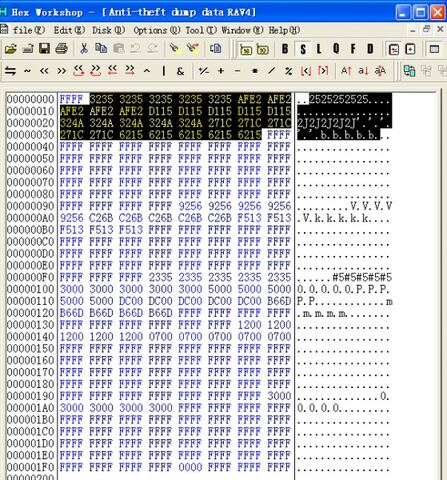Toggle the Q (quad) data type button
This screenshot has width=447, height=480.
point(336,49)
